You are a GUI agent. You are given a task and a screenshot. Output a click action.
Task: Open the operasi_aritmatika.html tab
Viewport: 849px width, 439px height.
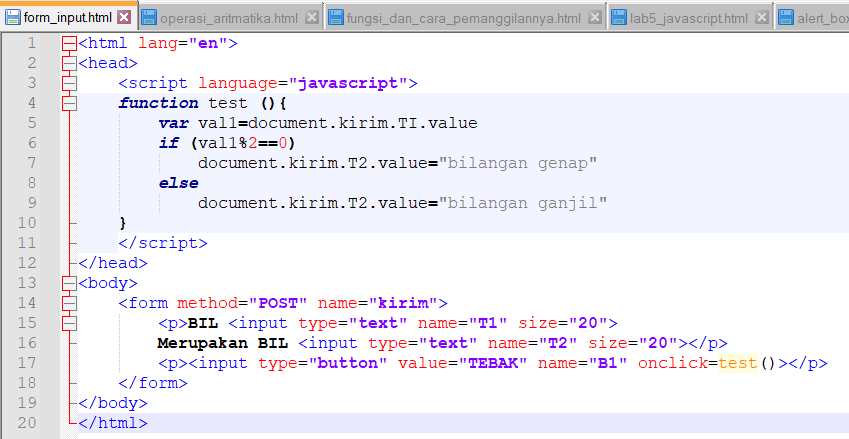(229, 18)
